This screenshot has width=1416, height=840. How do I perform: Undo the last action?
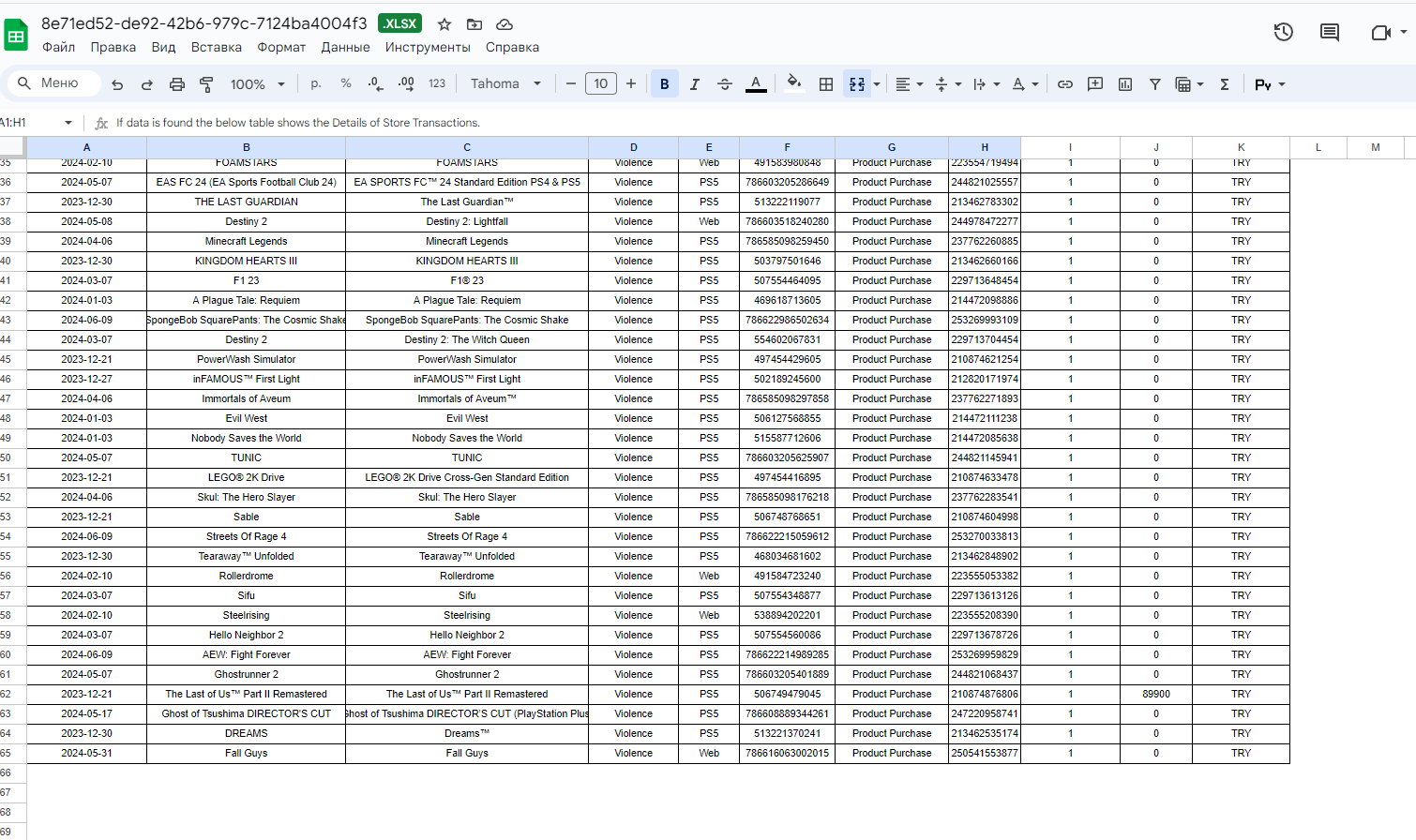(117, 84)
